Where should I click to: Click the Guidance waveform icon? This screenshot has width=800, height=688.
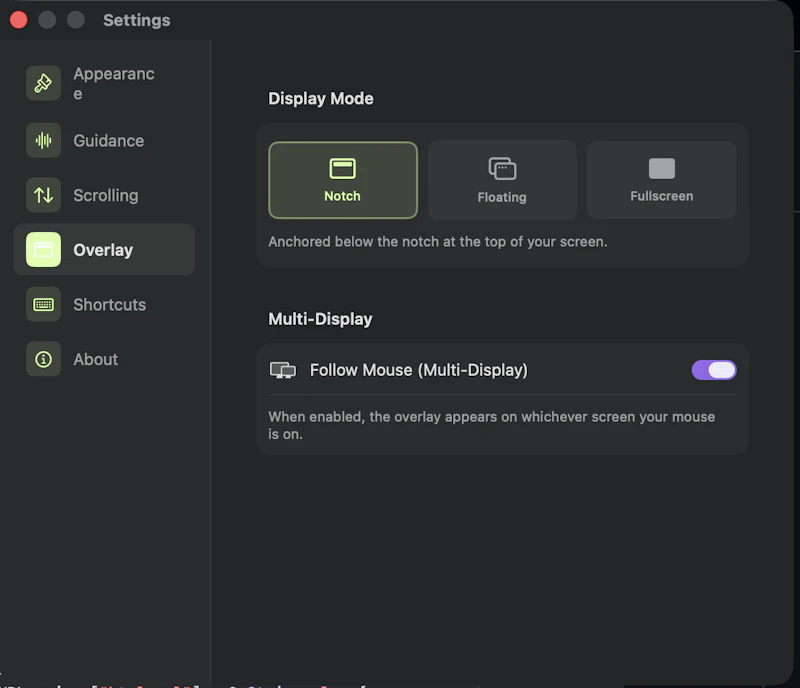click(43, 140)
